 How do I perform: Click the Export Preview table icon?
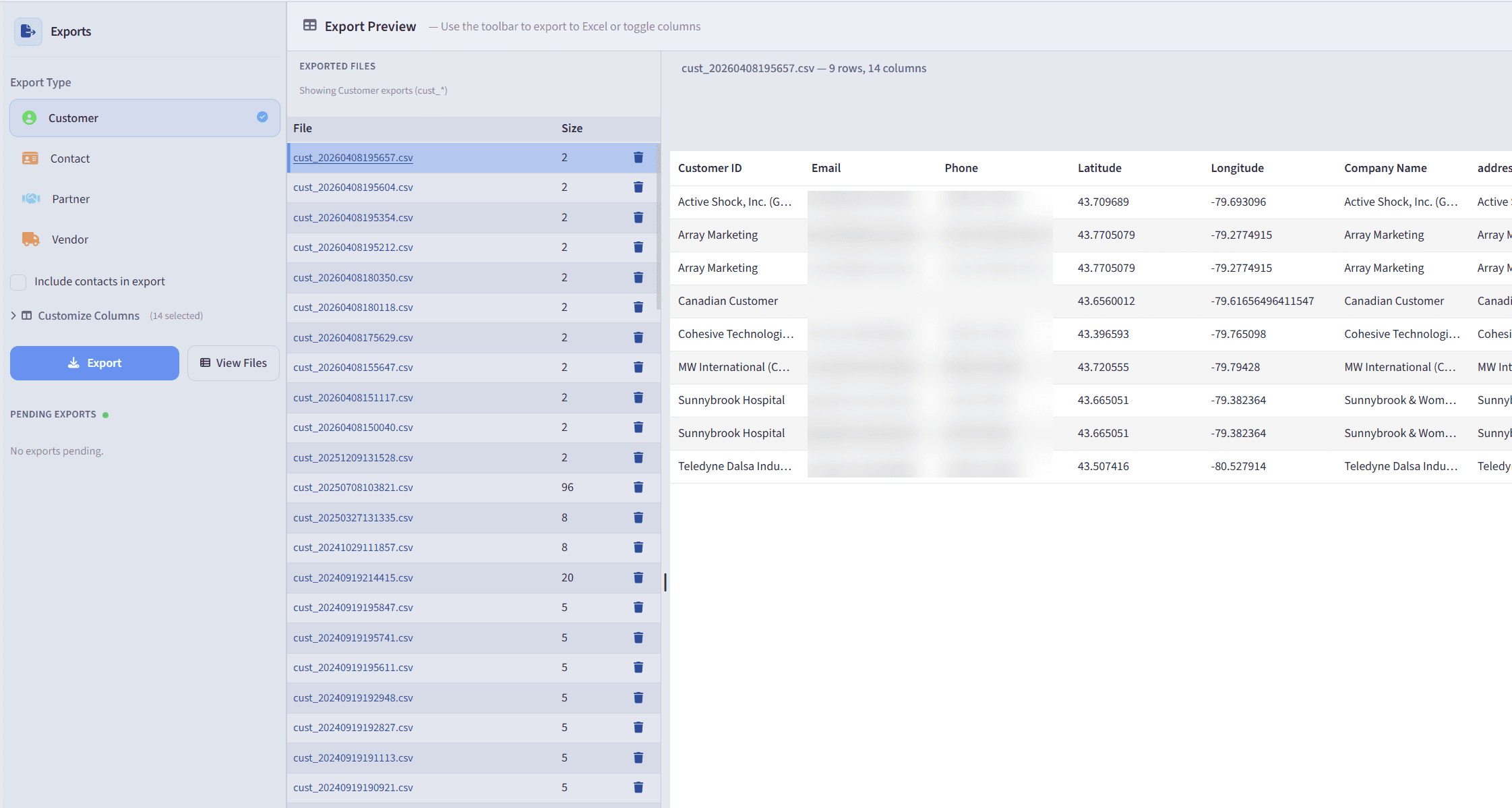pos(310,26)
